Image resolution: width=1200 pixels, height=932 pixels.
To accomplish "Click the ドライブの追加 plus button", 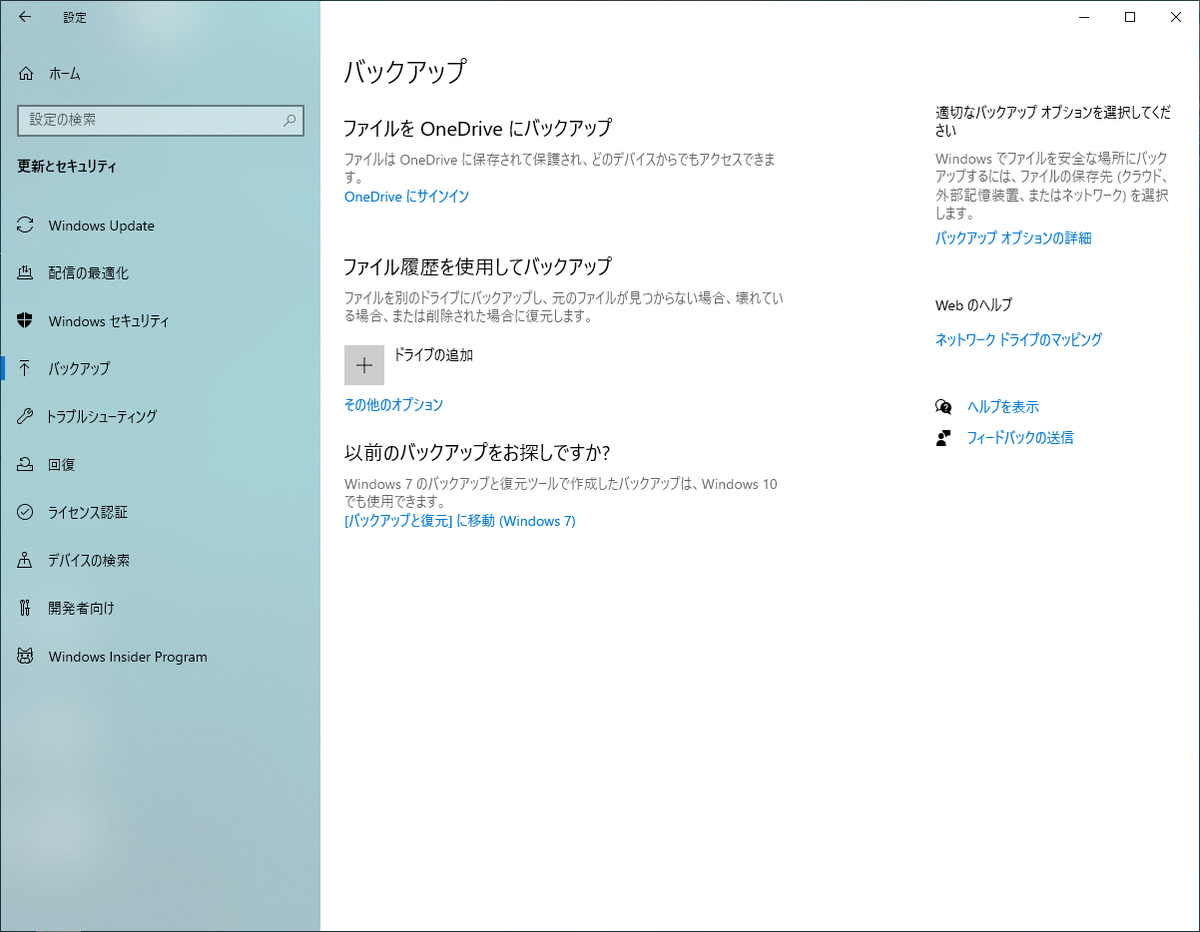I will [x=364, y=364].
